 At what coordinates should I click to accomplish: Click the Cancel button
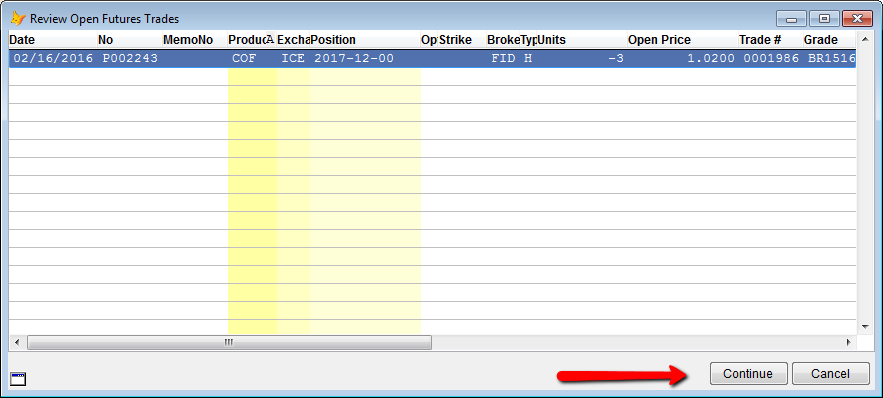[x=830, y=373]
